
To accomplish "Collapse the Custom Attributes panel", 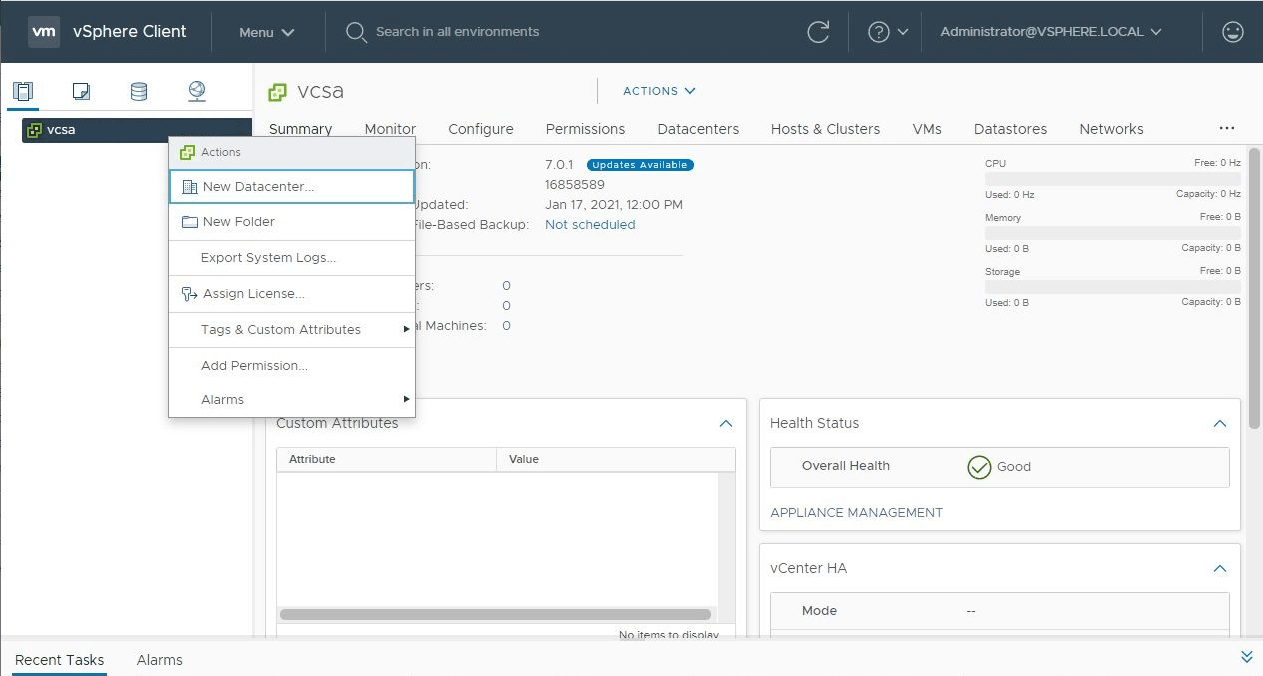I will 726,424.
